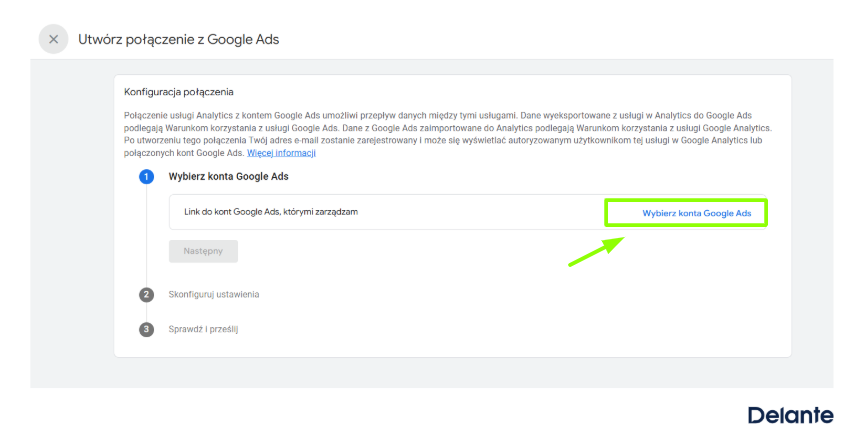Select step 1 circle 'Wybierz konta Google Ads'
This screenshot has width=854, height=440.
(x=146, y=176)
